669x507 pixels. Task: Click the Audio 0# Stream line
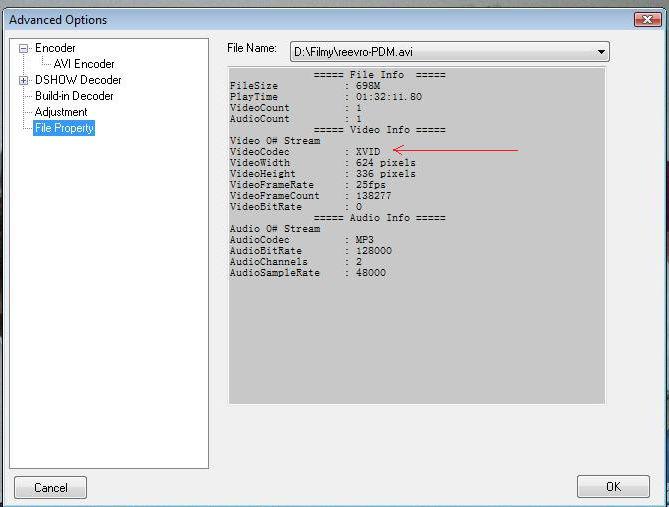pyautogui.click(x=275, y=229)
